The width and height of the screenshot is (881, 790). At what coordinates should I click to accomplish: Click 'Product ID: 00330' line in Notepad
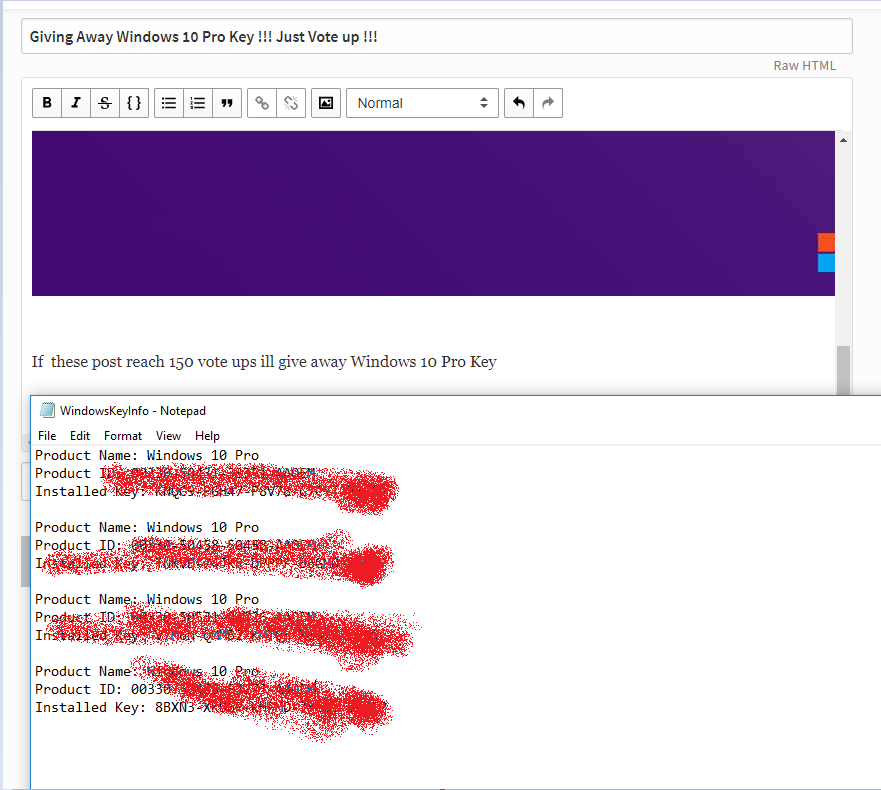tap(176, 689)
